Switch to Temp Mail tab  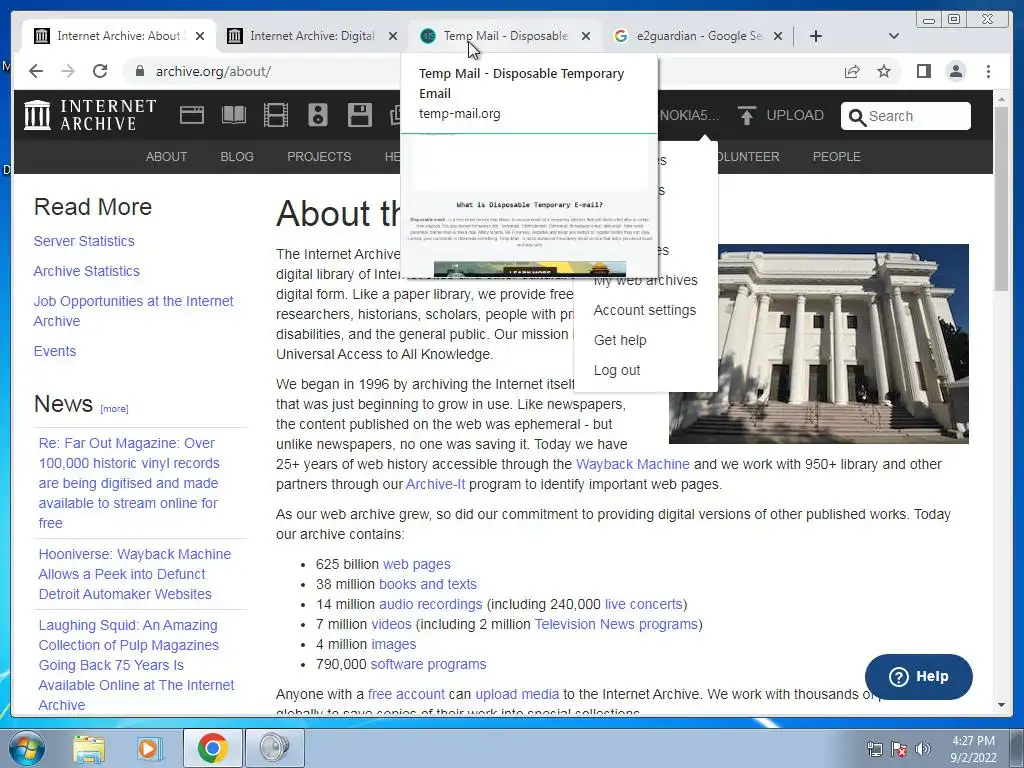coord(504,36)
